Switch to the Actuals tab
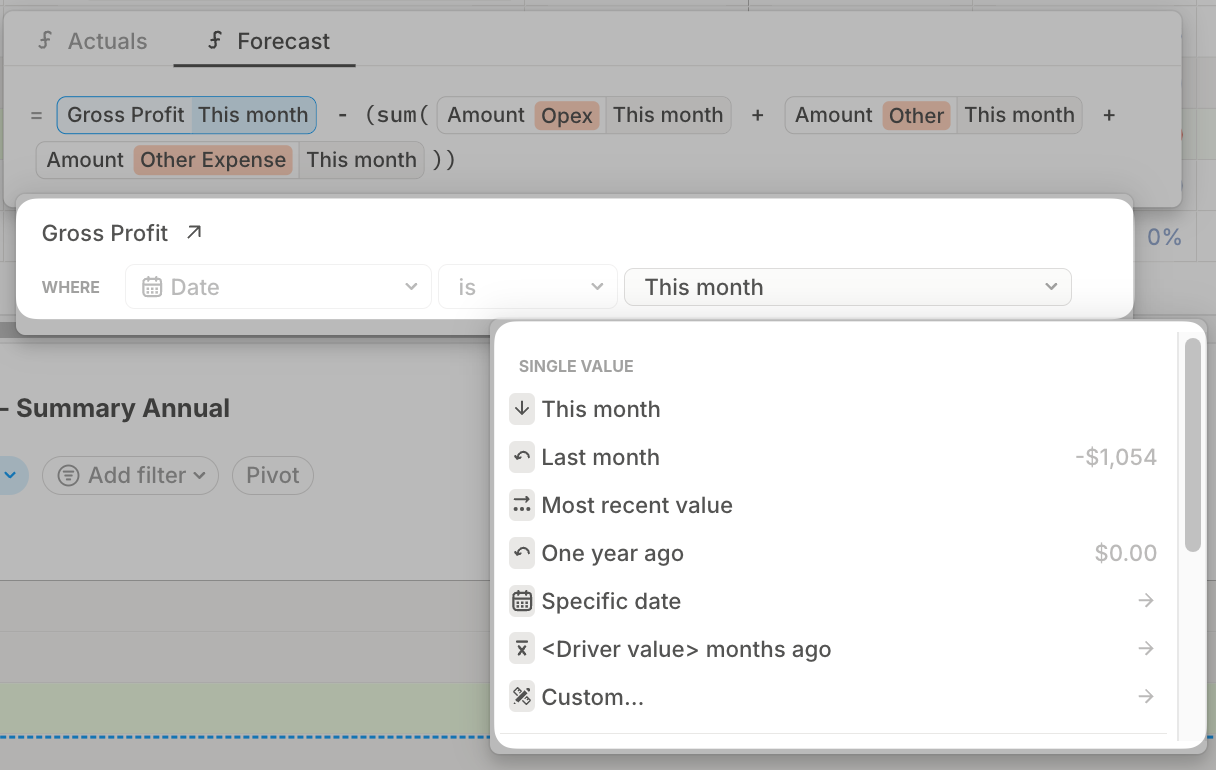 pos(92,41)
